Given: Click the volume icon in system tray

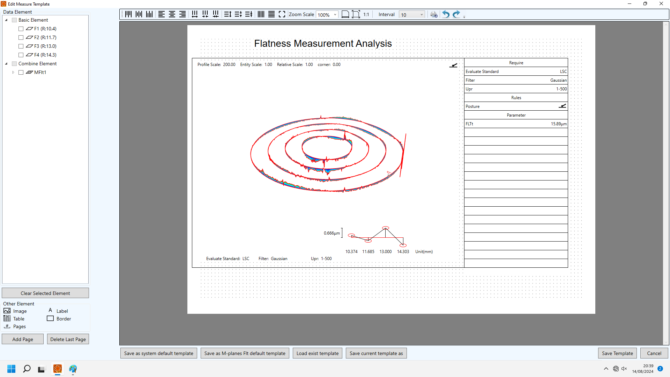Looking at the screenshot, I should [x=624, y=368].
